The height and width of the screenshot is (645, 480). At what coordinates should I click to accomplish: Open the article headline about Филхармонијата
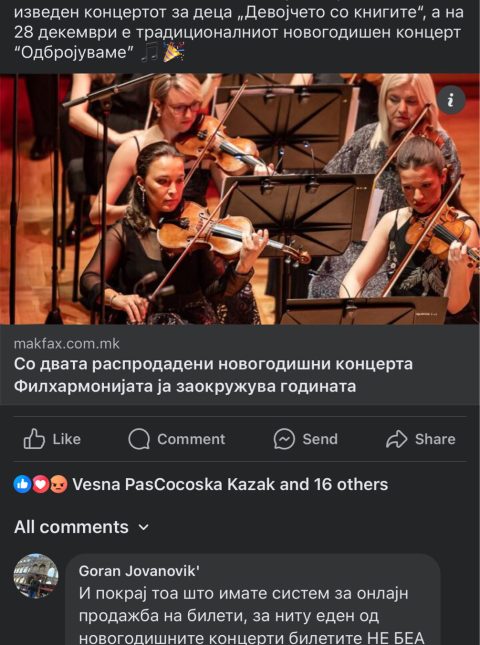213,375
